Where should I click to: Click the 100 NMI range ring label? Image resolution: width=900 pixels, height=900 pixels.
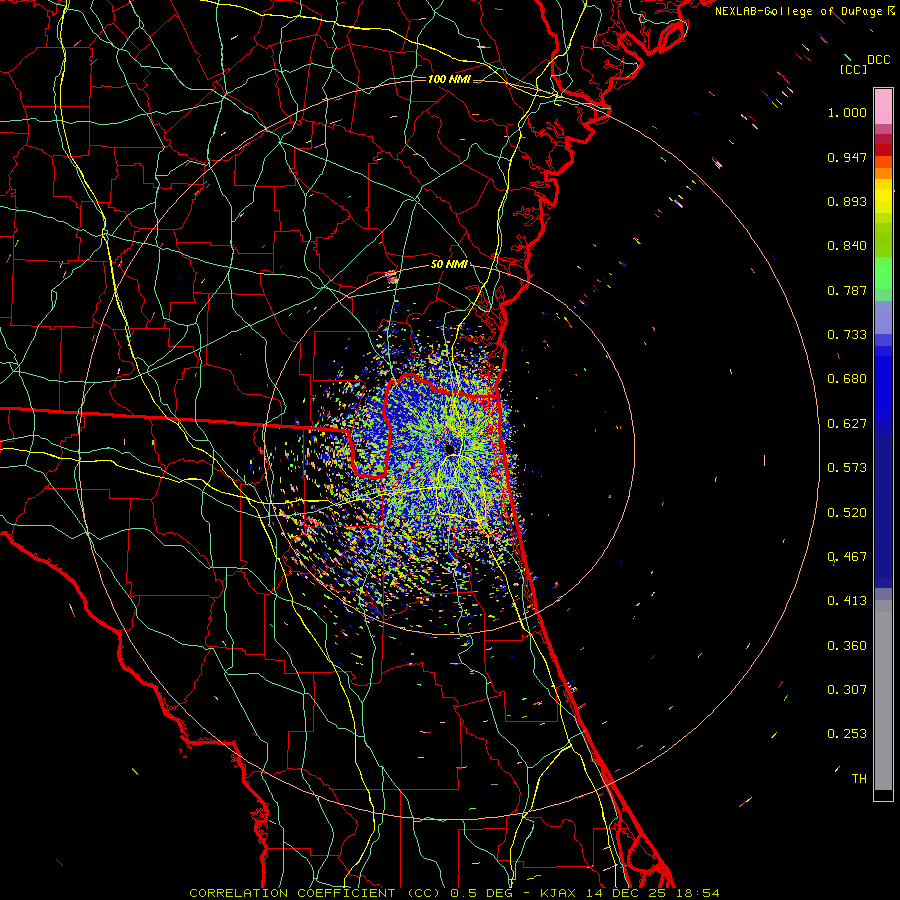point(449,79)
